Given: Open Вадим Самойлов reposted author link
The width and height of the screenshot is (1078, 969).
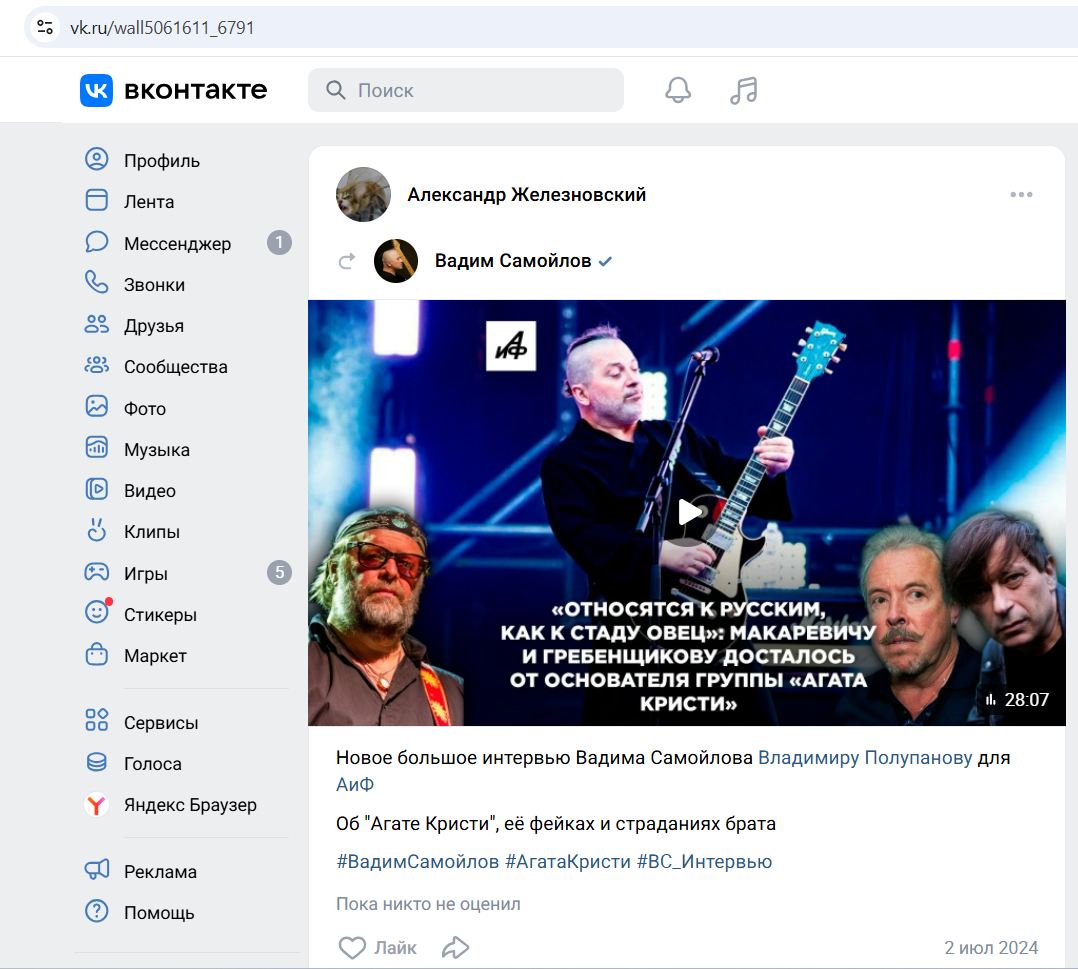Looking at the screenshot, I should pos(513,261).
